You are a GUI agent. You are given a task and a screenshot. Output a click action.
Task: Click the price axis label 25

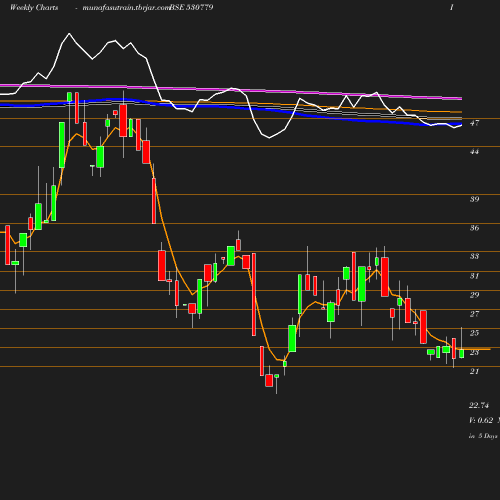(474, 333)
